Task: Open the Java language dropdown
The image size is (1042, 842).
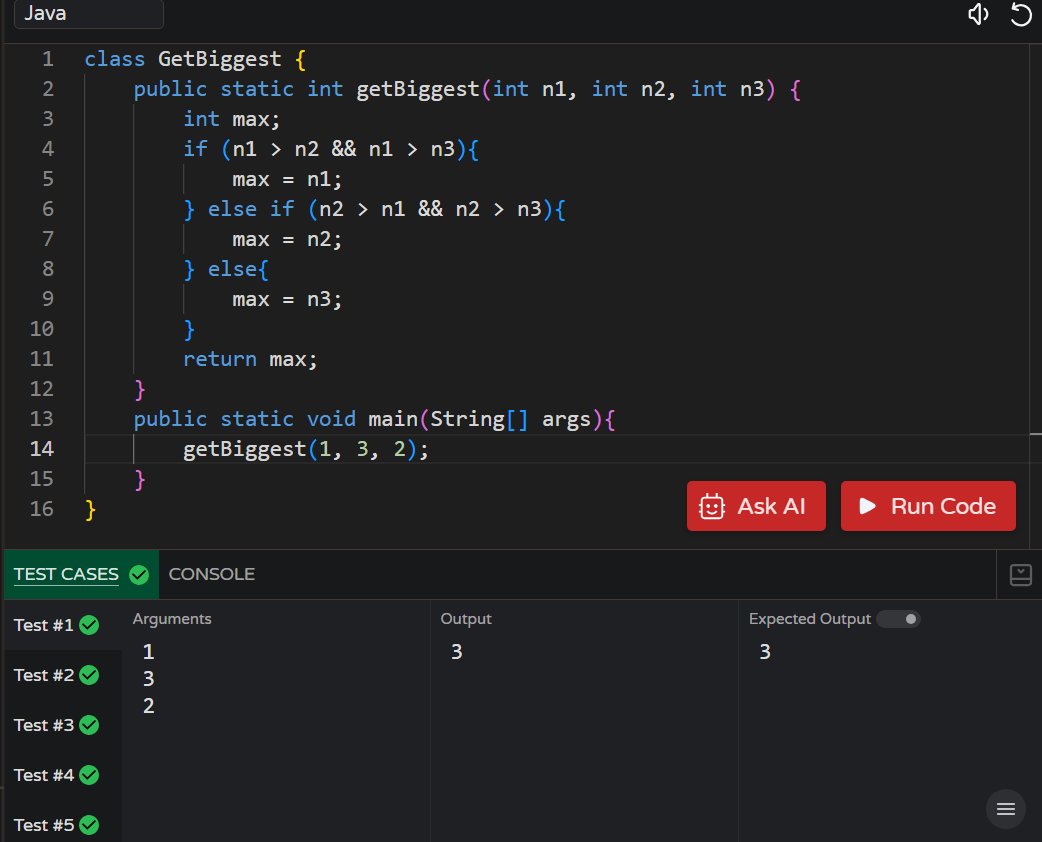Action: click(88, 14)
